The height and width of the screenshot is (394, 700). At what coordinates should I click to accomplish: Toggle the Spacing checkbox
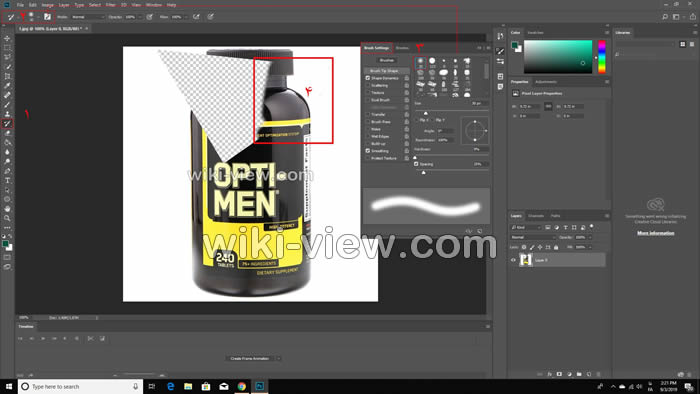(416, 164)
